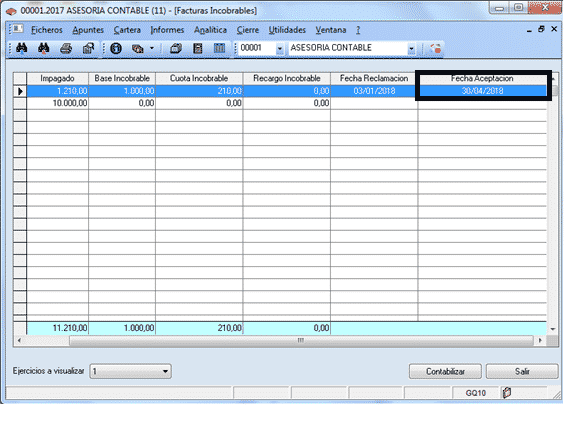Select the current row arrow indicator
Screen dimensions: 565x423
[20, 91]
